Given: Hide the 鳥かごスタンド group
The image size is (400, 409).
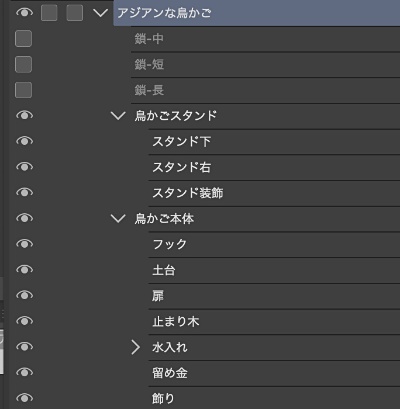Looking at the screenshot, I should pyautogui.click(x=24, y=115).
